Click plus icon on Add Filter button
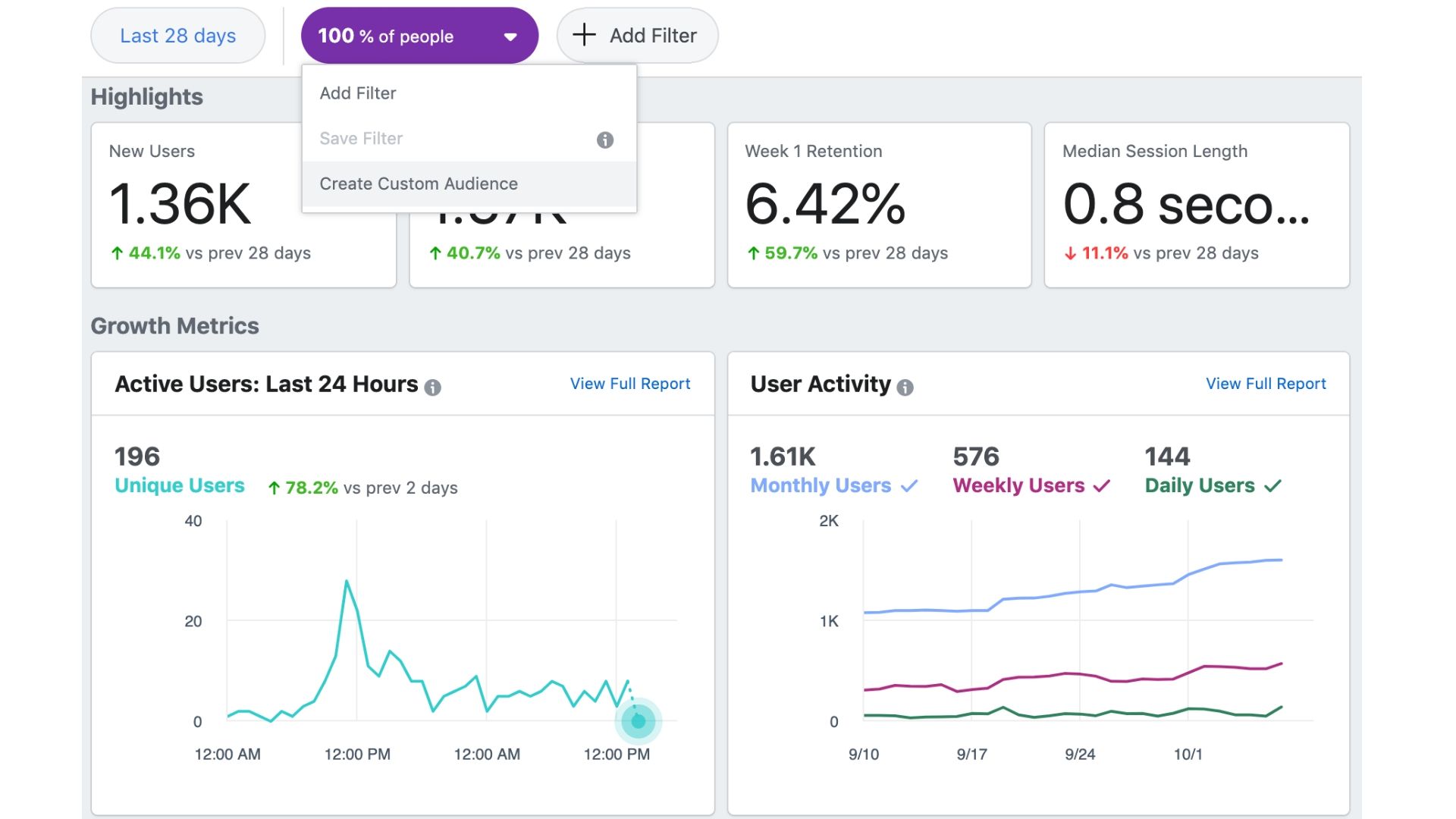This screenshot has height=819, width=1456. [584, 35]
